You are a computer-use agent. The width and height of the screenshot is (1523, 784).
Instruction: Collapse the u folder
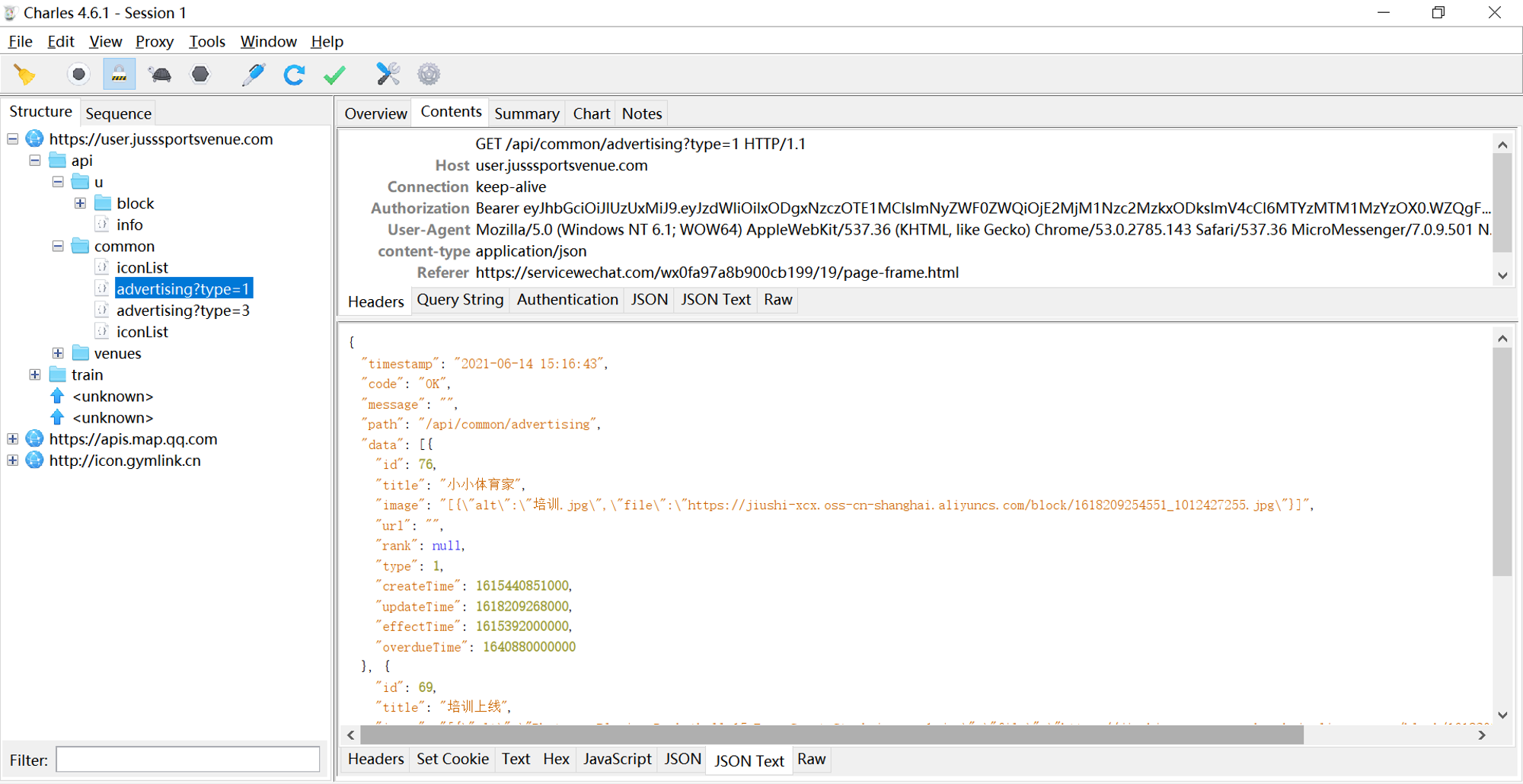(x=58, y=182)
